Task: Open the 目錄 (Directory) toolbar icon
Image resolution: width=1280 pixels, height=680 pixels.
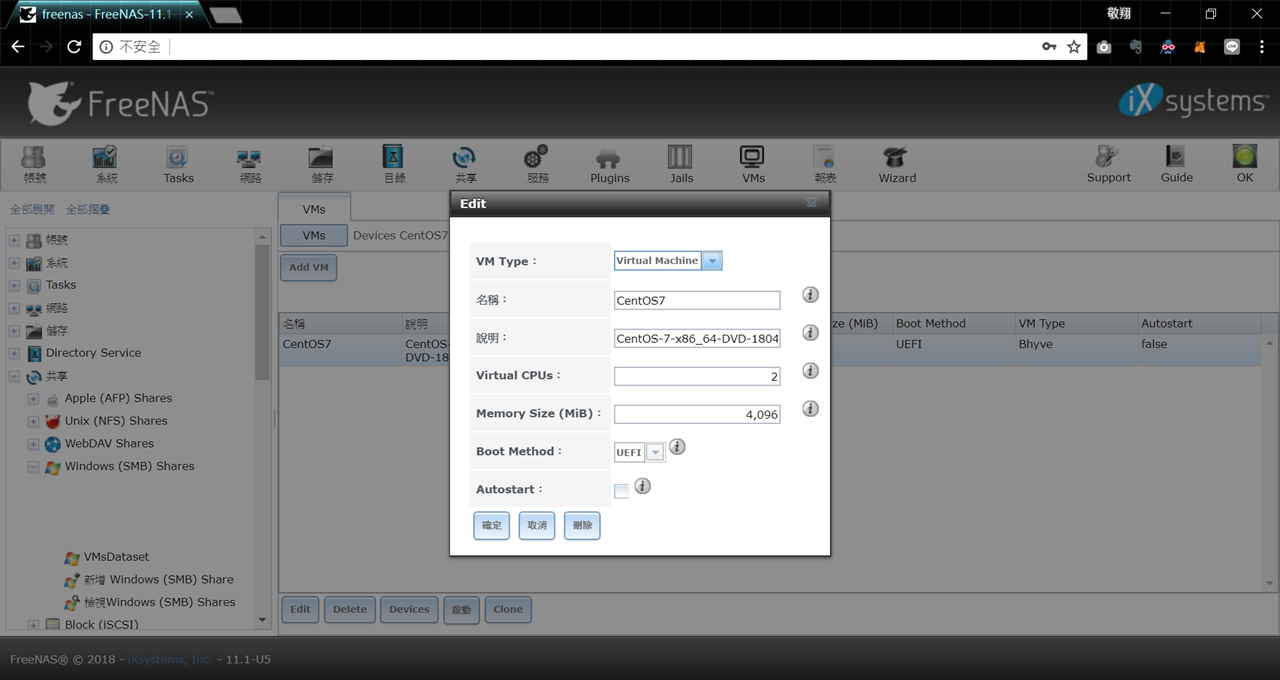Action: pos(394,164)
